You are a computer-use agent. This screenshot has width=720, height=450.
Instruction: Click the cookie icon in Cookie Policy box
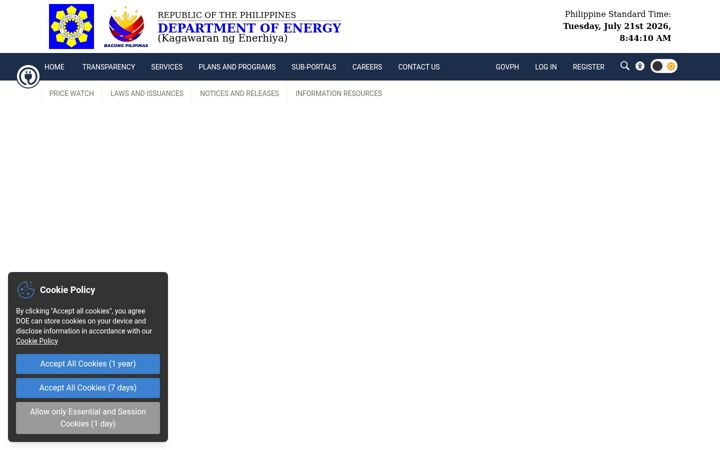(26, 290)
